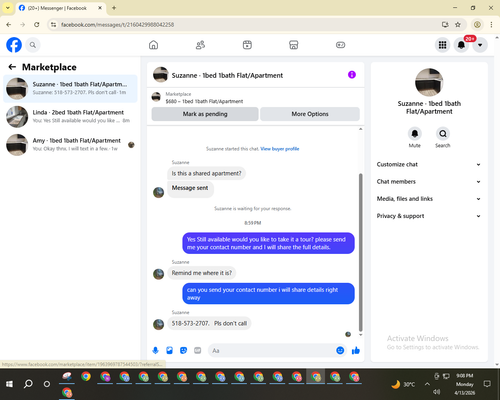Click the chat scroll-down arrow
The image size is (500, 400).
click(360, 335)
